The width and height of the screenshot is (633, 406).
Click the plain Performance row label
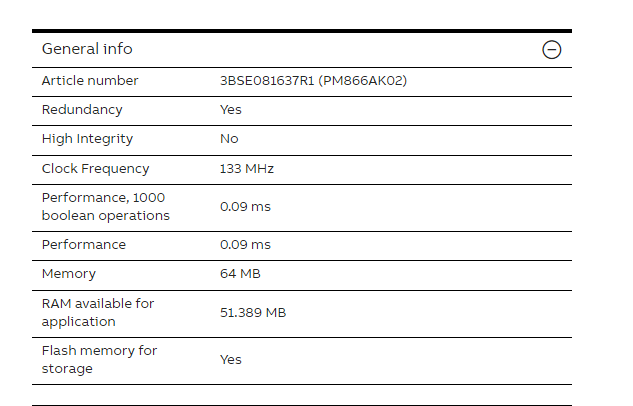coord(84,245)
